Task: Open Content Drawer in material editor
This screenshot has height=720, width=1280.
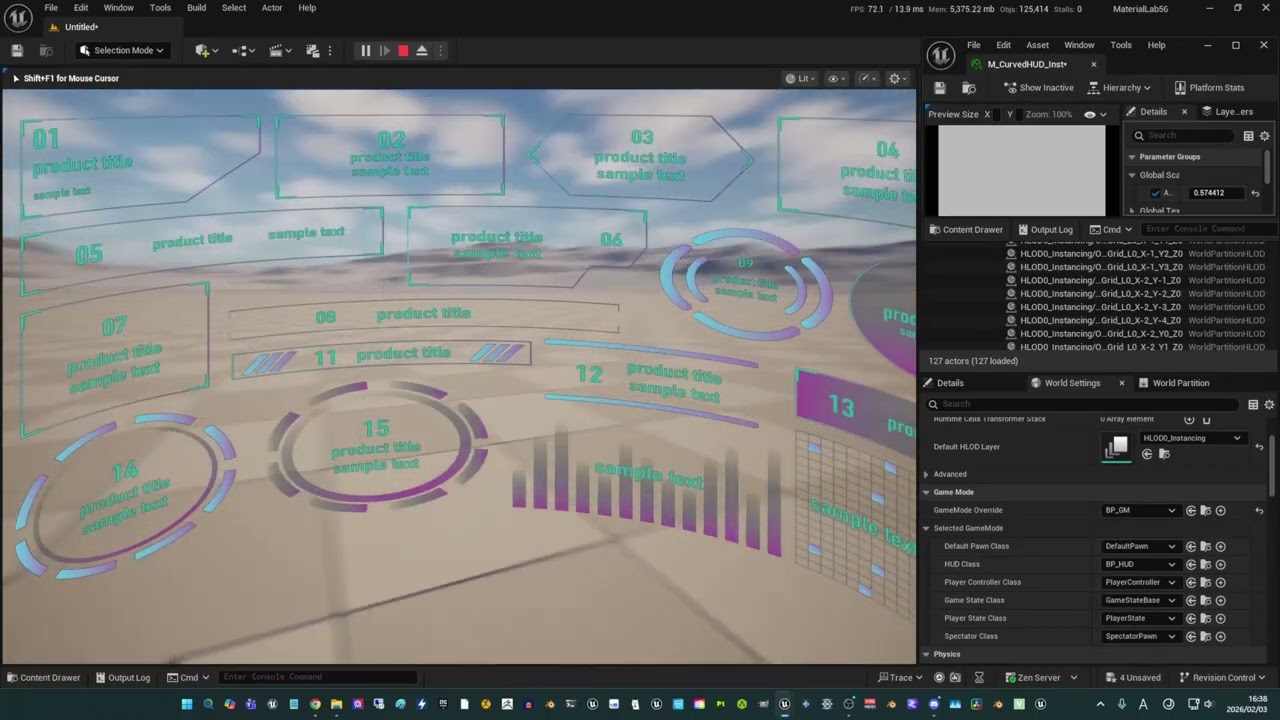Action: 966,230
